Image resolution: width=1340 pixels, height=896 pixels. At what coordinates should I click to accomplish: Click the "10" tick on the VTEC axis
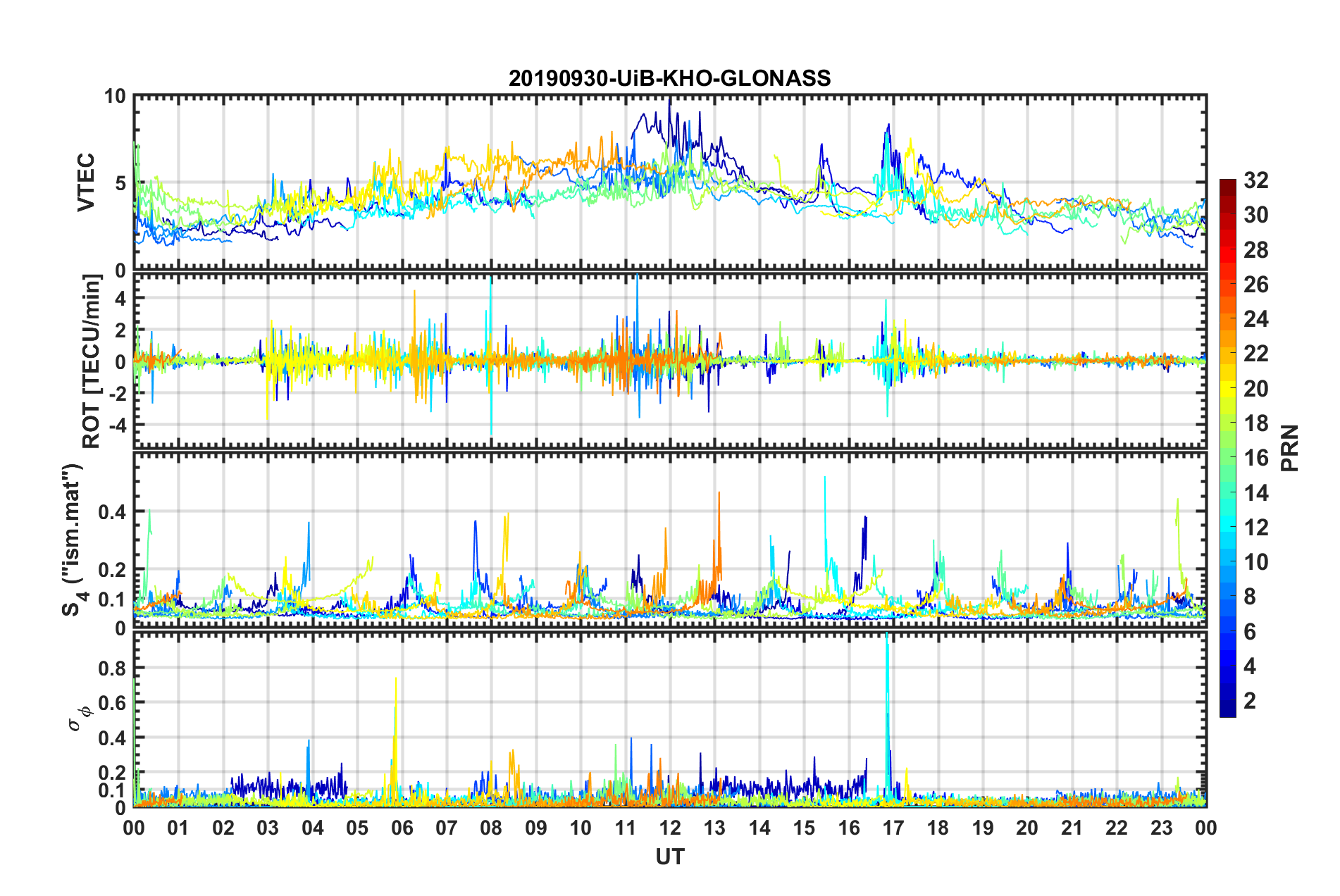coord(115,96)
